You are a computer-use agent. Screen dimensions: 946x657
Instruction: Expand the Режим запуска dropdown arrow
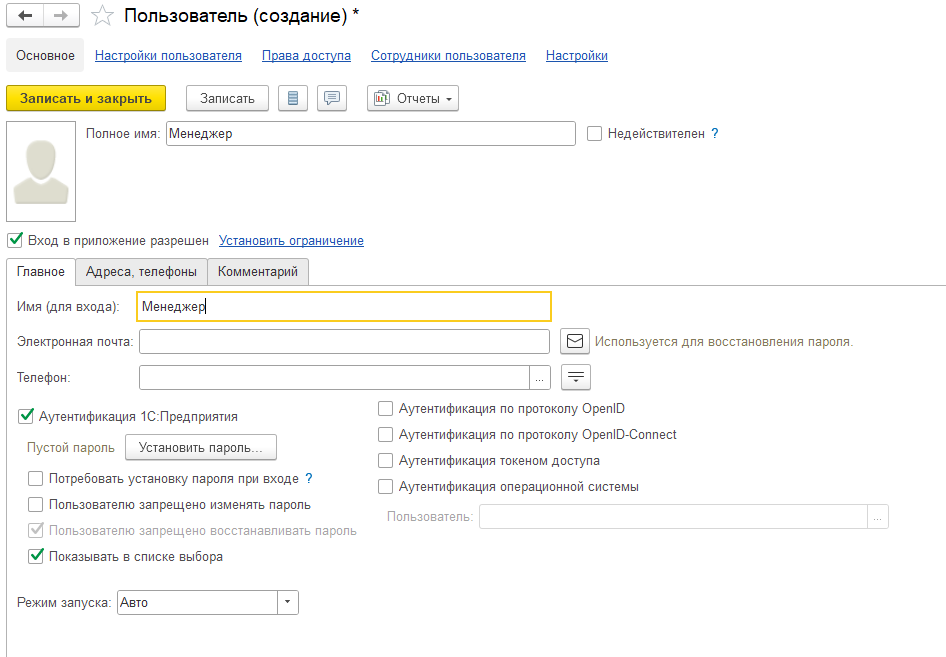point(288,602)
